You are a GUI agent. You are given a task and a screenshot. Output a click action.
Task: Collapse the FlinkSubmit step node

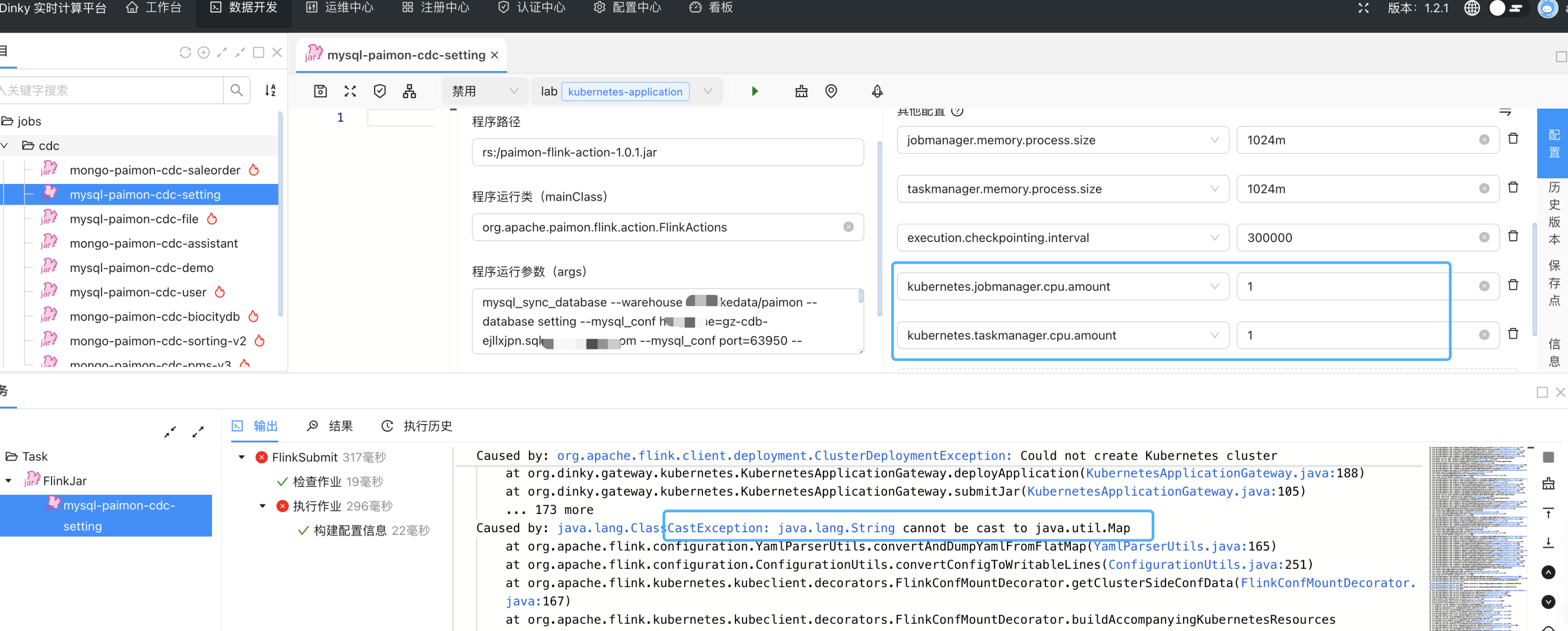pyautogui.click(x=242, y=457)
